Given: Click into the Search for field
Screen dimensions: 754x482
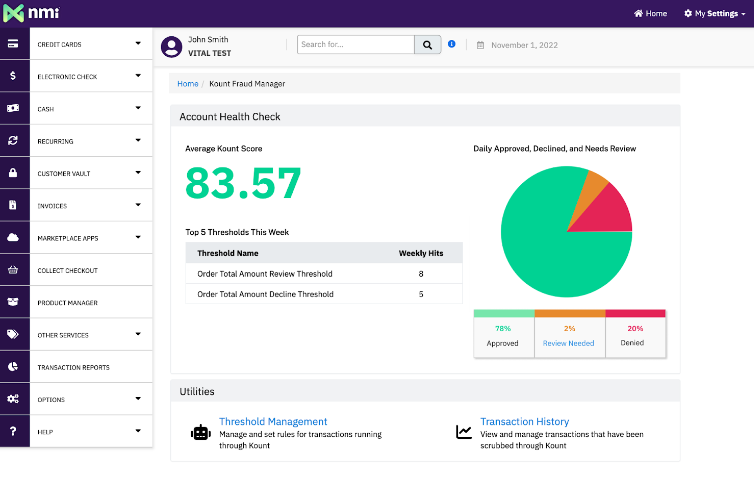Looking at the screenshot, I should point(355,44).
